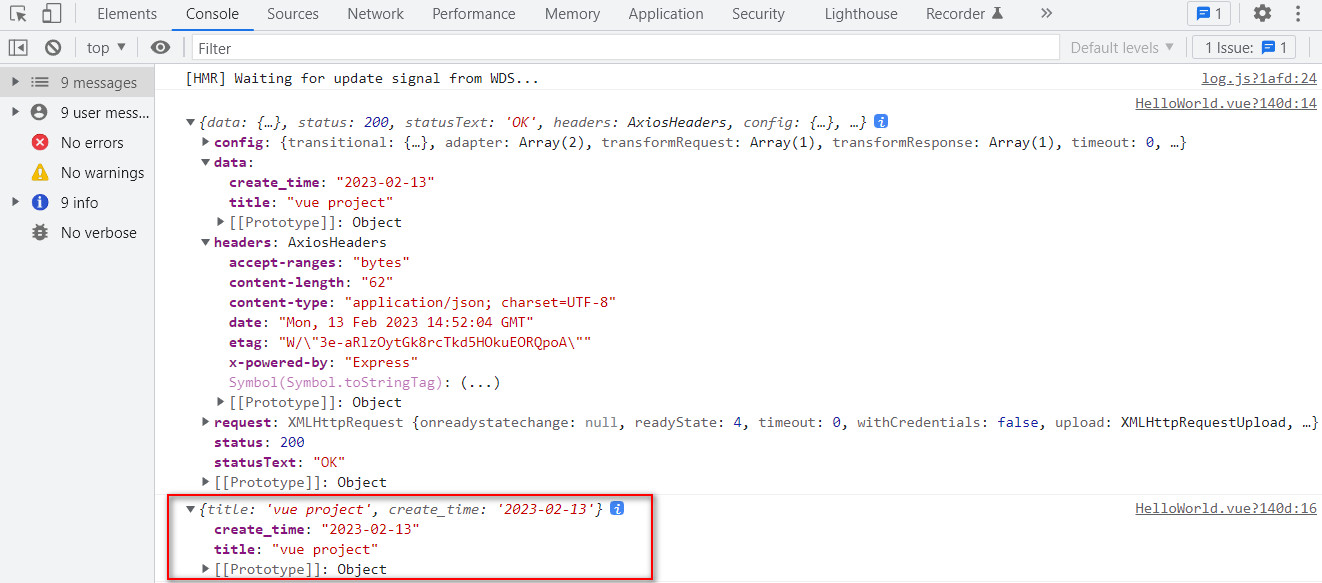This screenshot has width=1322, height=583.
Task: Create live expression with the eye icon
Action: [160, 47]
